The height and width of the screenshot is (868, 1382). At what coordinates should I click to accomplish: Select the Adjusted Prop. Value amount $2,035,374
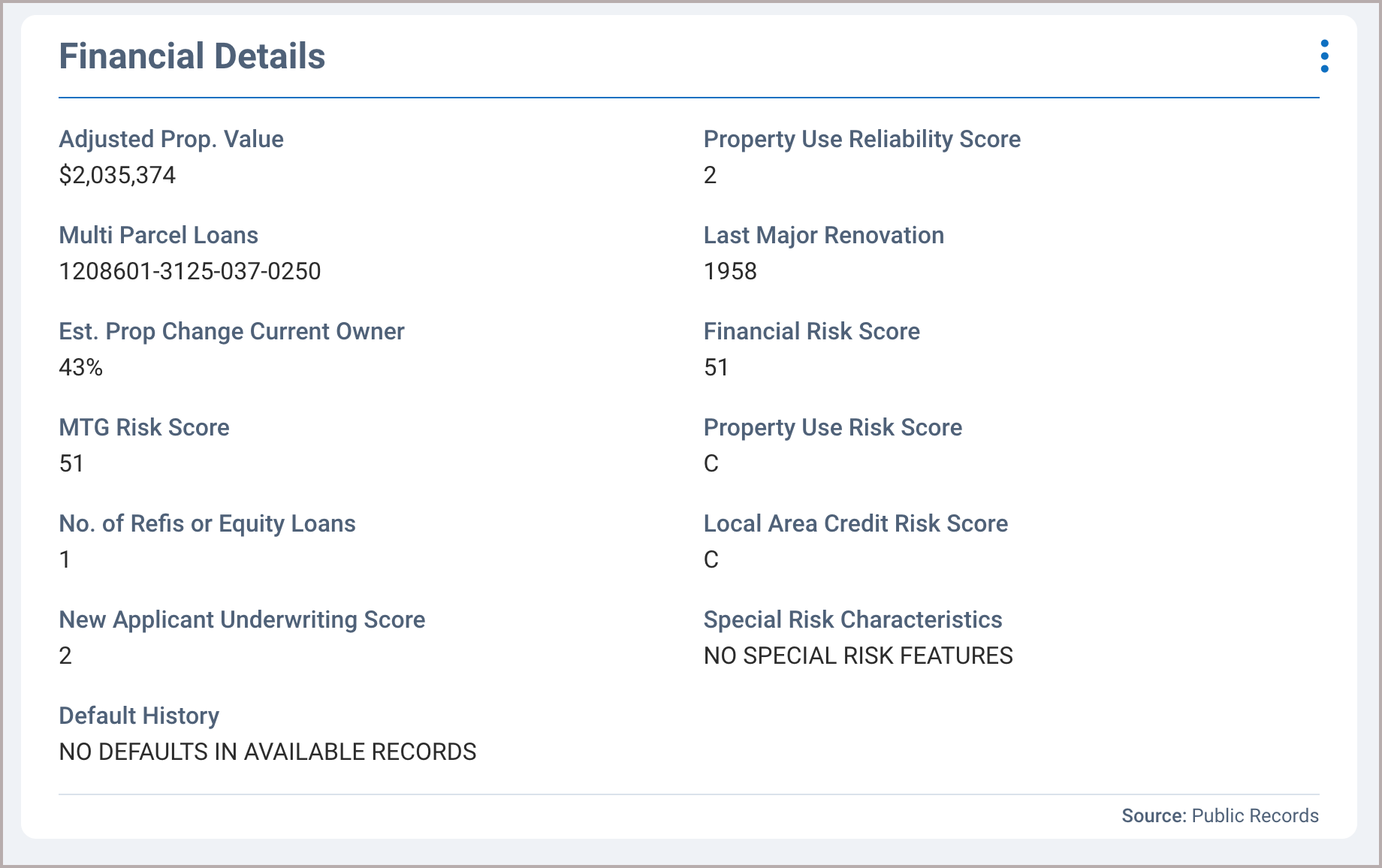tap(117, 175)
